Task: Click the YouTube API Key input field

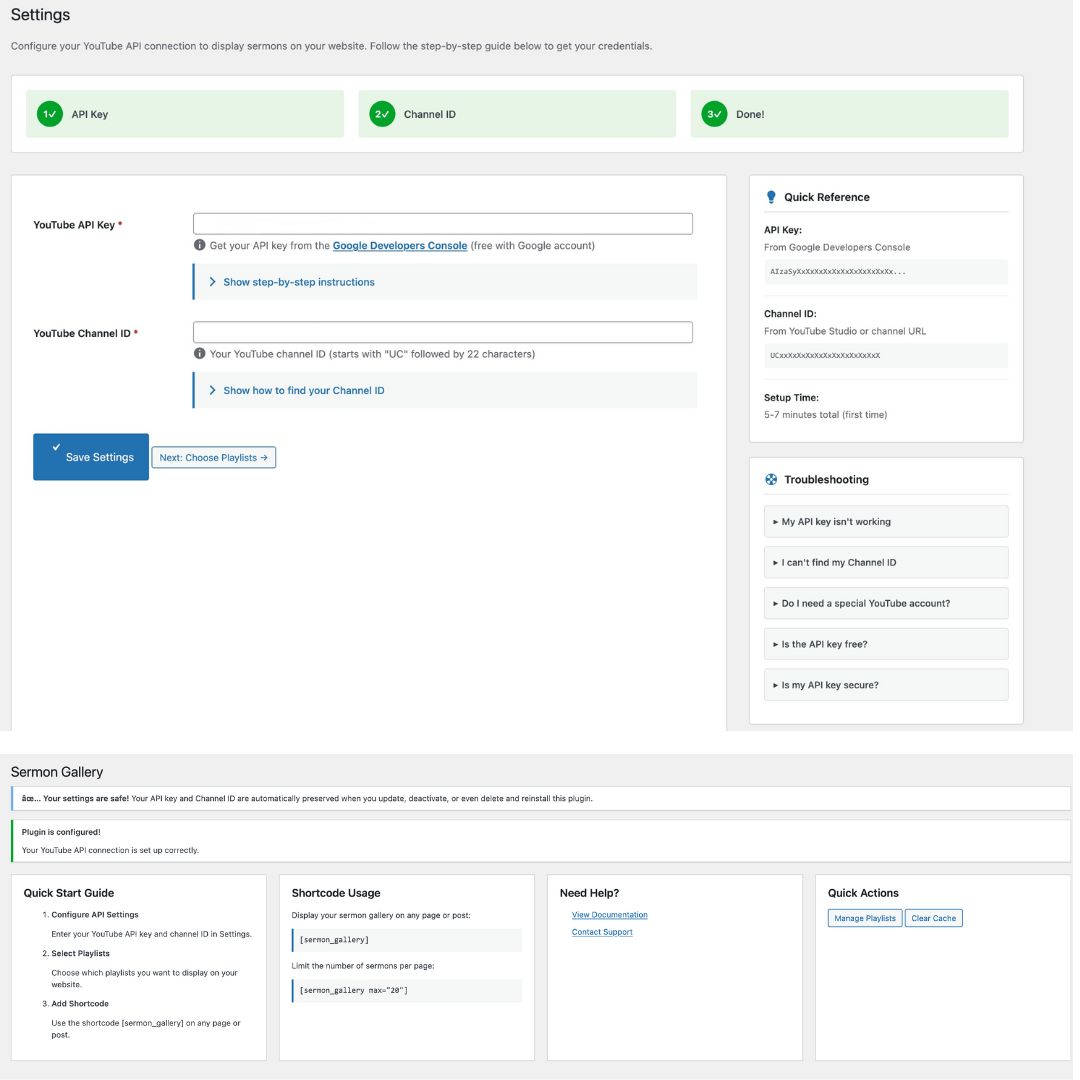Action: click(442, 224)
